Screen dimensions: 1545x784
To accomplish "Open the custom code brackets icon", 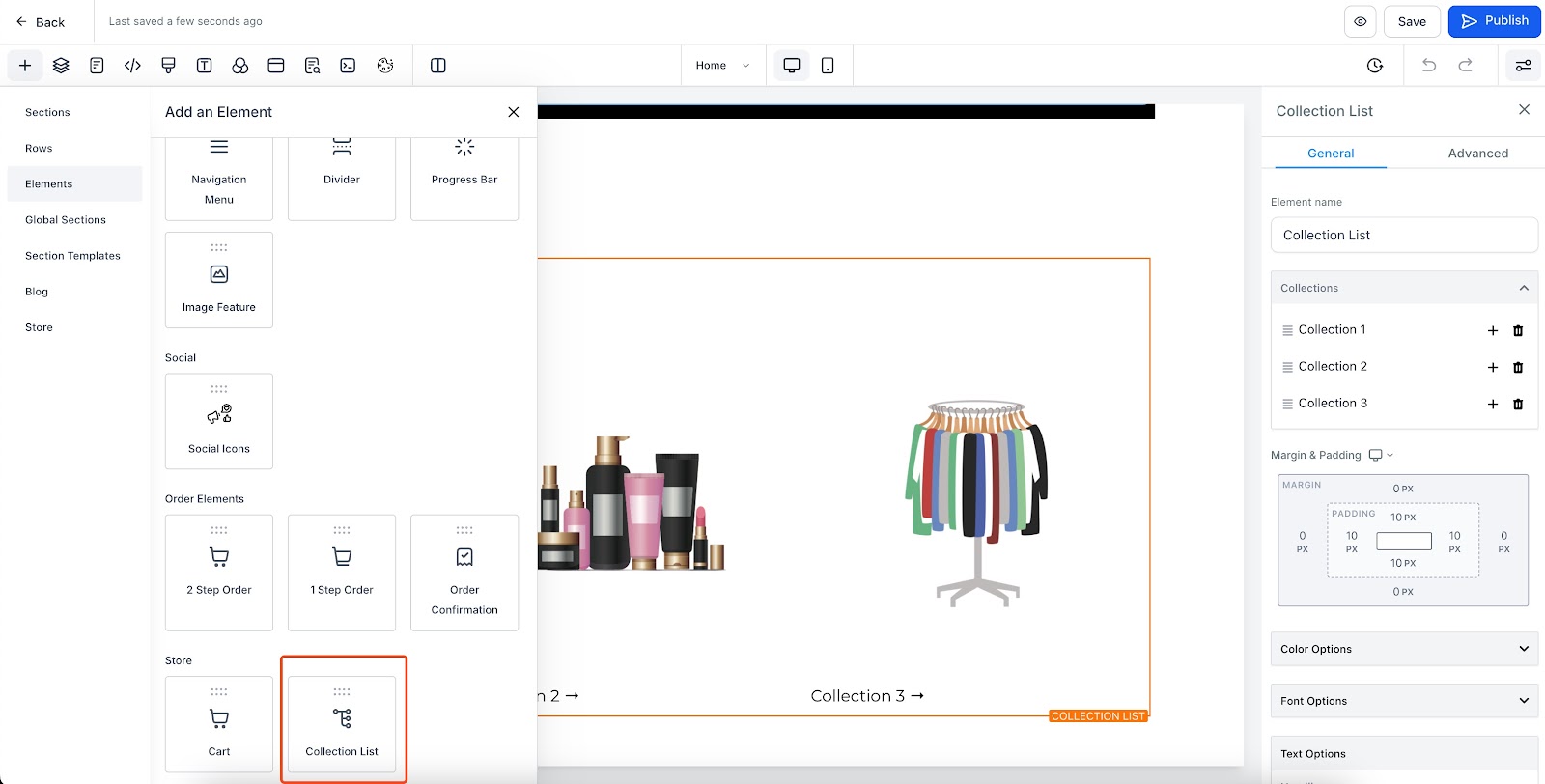I will pos(132,66).
